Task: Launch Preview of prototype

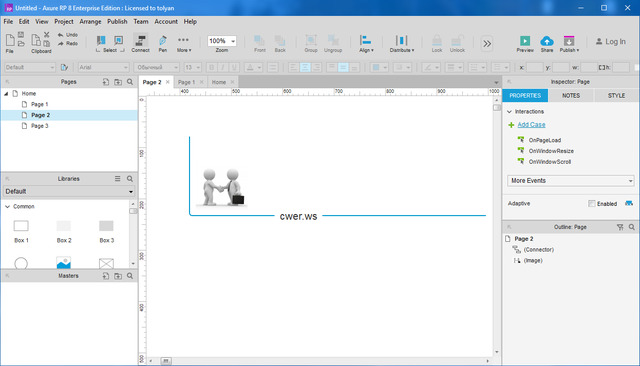Action: point(525,43)
